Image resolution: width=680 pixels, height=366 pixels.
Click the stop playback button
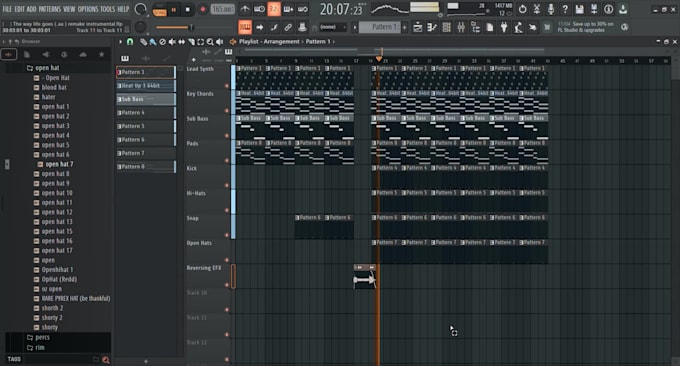[188, 10]
